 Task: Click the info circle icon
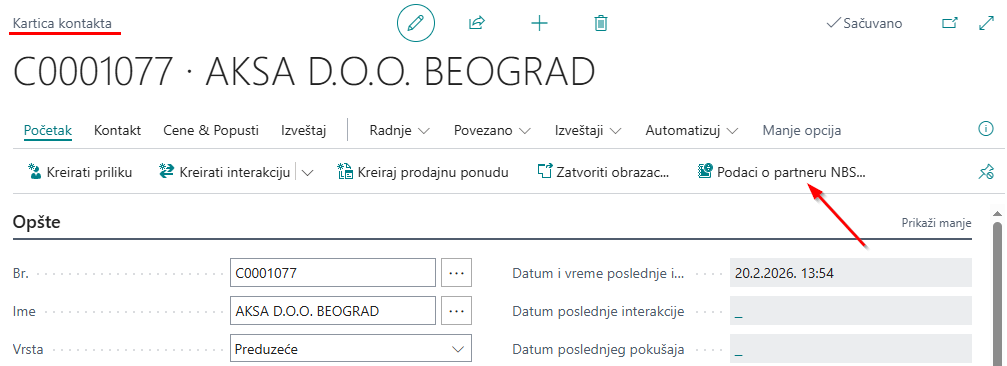coord(985,129)
